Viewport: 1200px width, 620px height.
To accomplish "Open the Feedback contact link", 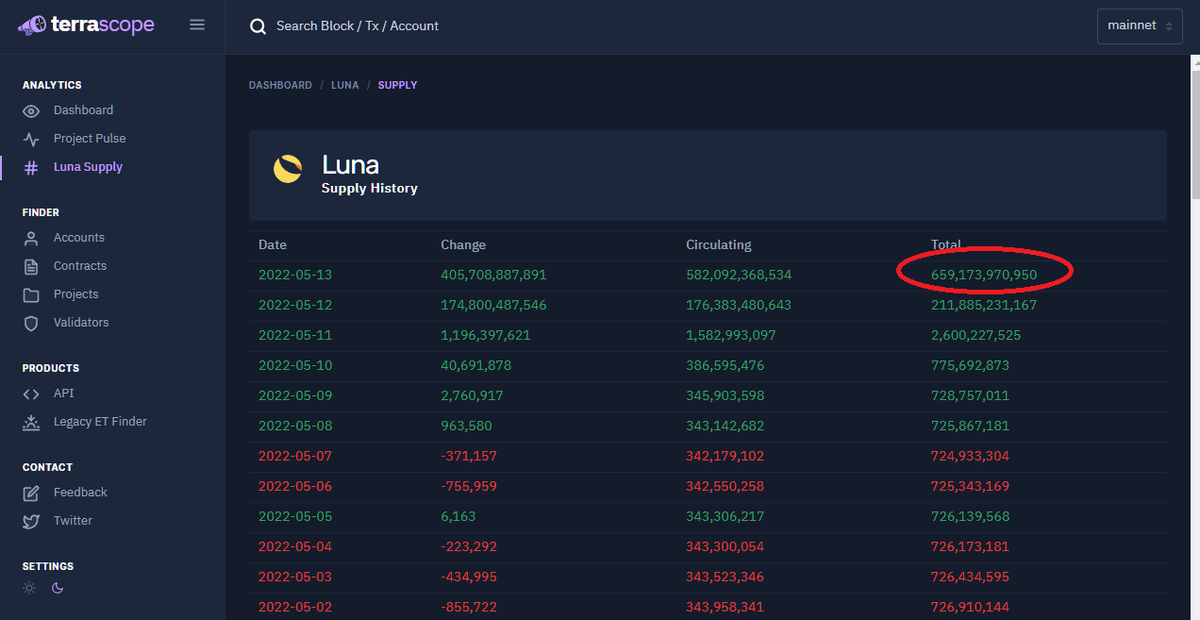I will tap(80, 492).
